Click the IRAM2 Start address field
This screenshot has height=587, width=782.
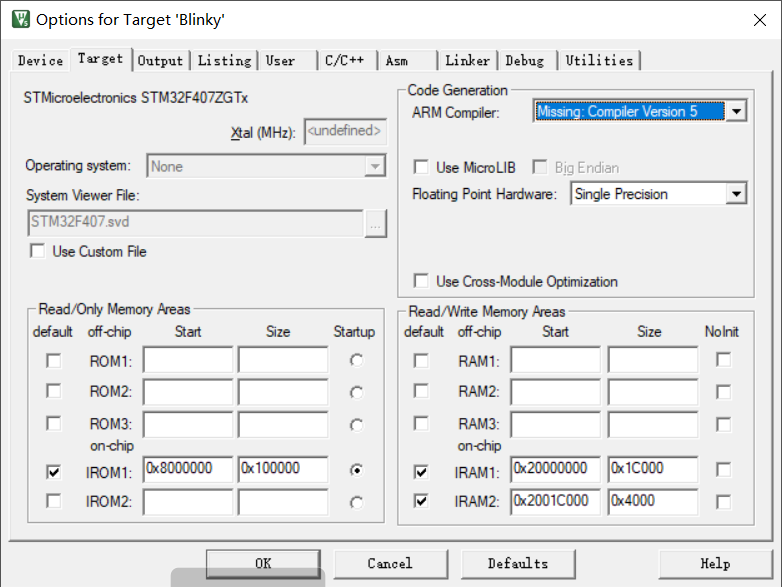tap(556, 502)
